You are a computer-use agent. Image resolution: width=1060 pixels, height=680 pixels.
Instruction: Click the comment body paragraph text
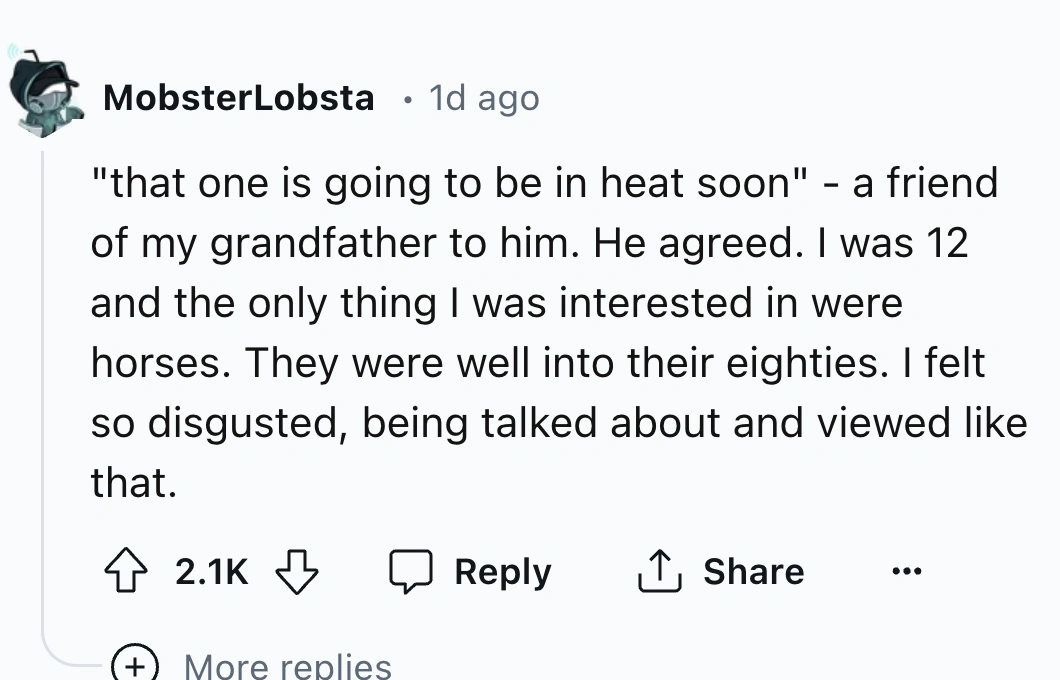(x=540, y=333)
